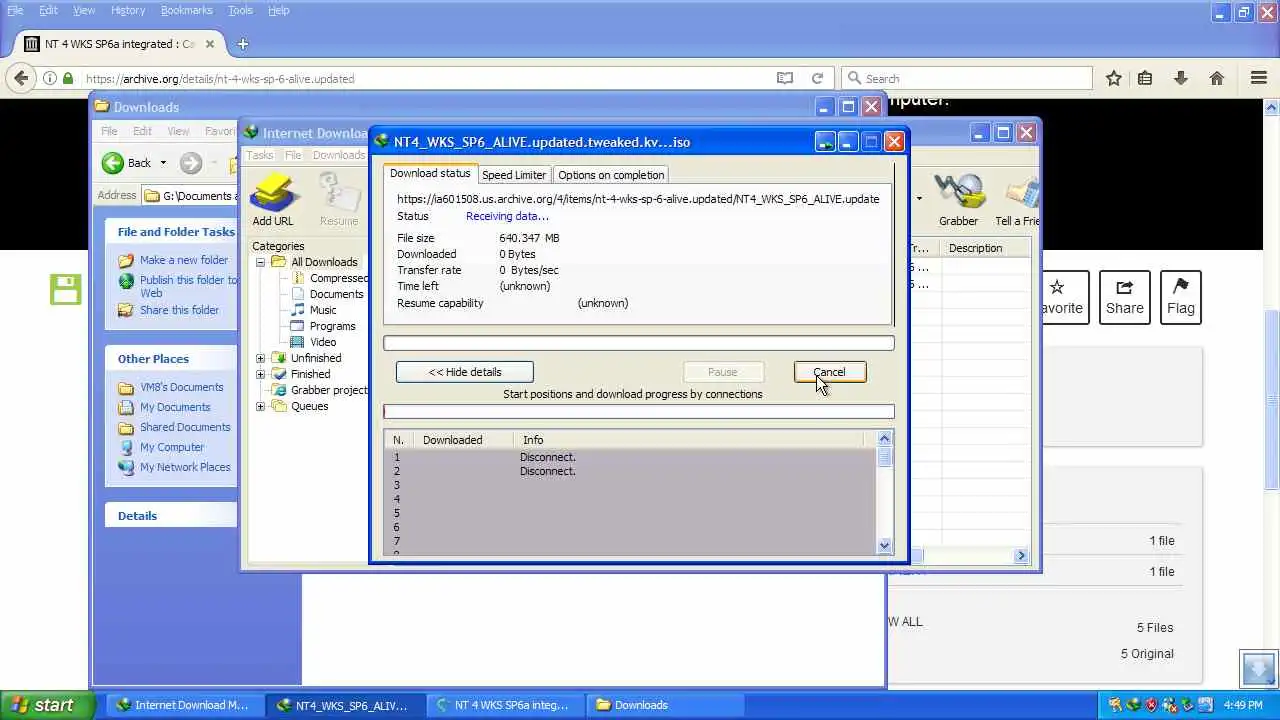Click connection list scroll down arrow
This screenshot has height=720, width=1280.
point(884,546)
